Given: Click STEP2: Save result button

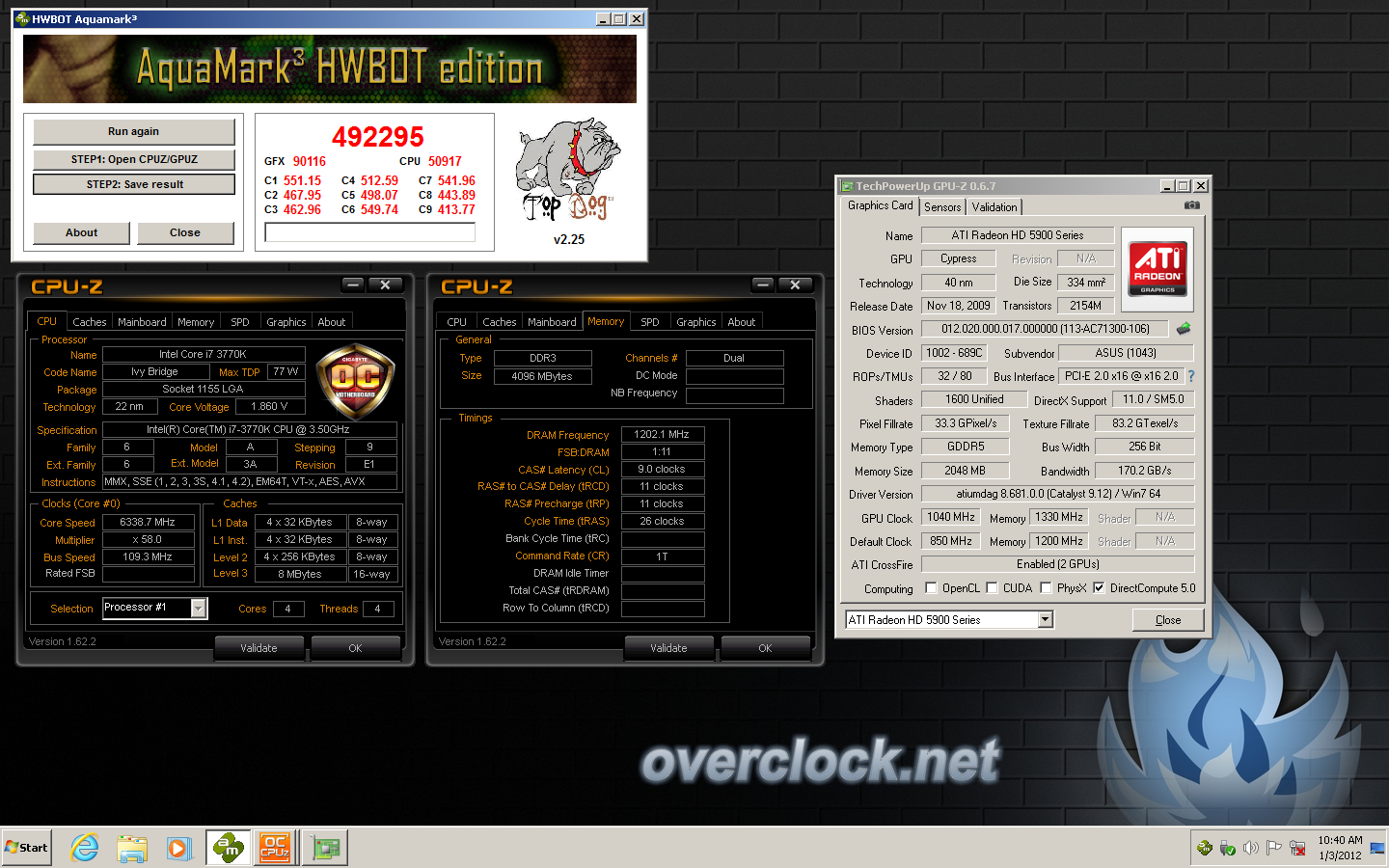Looking at the screenshot, I should coord(134,184).
